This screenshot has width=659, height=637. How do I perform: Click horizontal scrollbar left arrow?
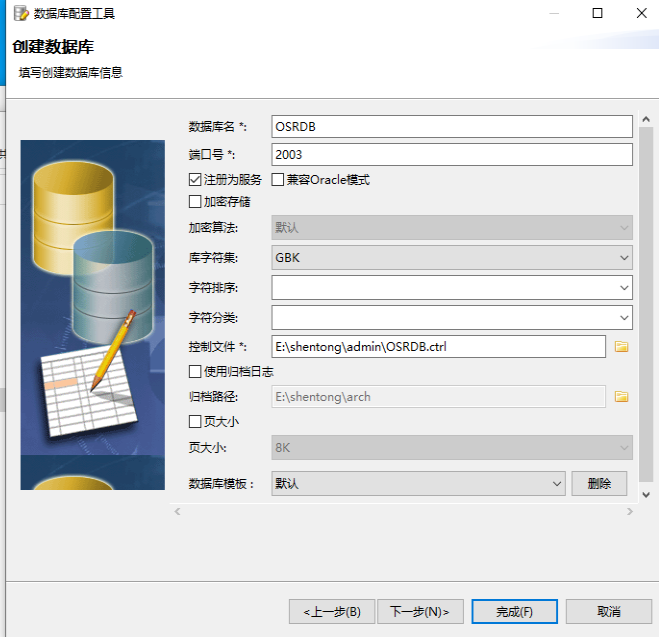(177, 511)
